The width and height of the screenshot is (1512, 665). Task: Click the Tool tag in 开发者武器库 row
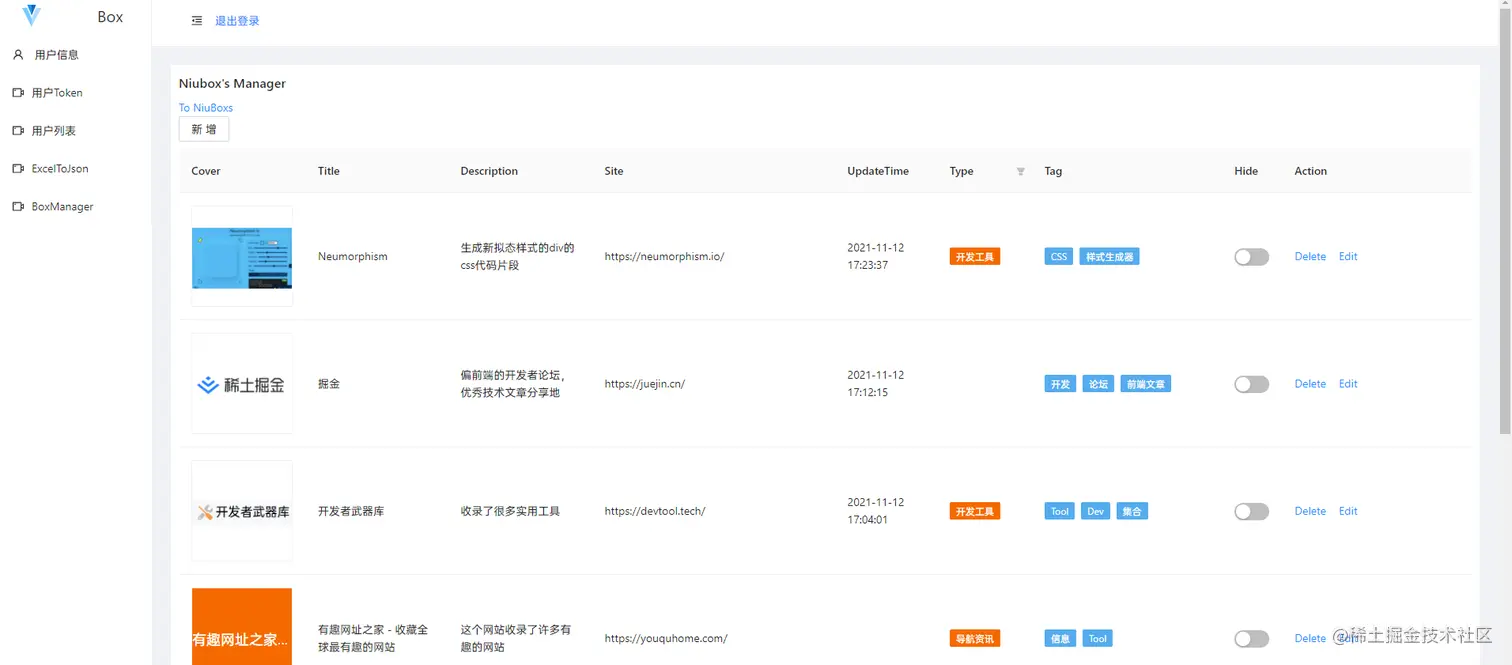pyautogui.click(x=1060, y=511)
